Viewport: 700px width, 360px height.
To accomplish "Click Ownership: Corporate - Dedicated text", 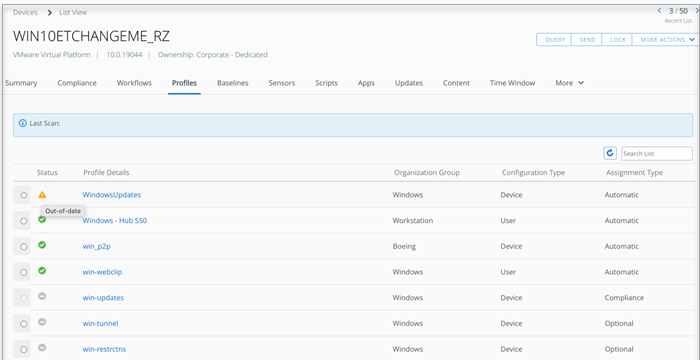I will click(212, 55).
